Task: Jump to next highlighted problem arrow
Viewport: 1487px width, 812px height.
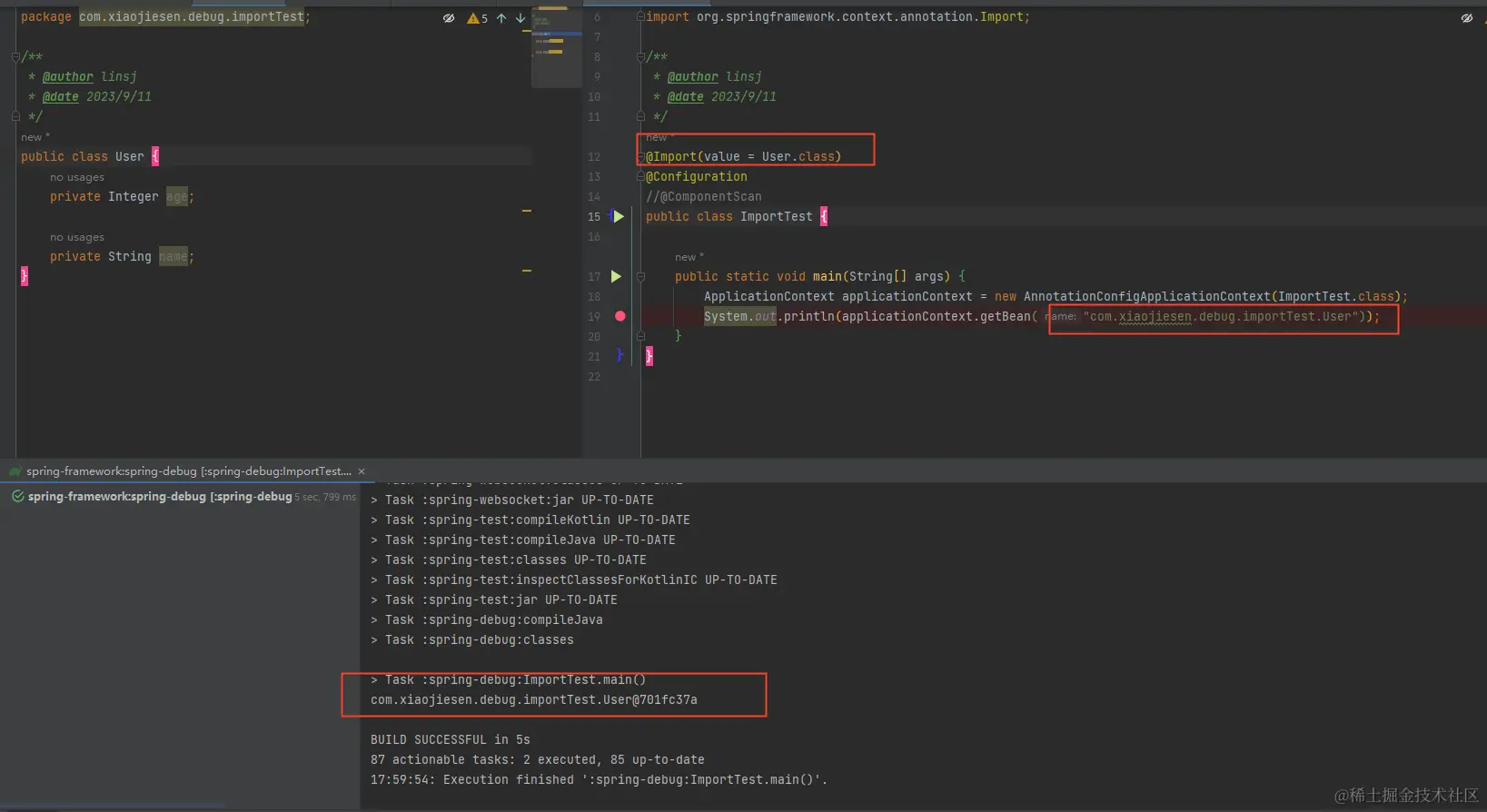Action: (520, 18)
